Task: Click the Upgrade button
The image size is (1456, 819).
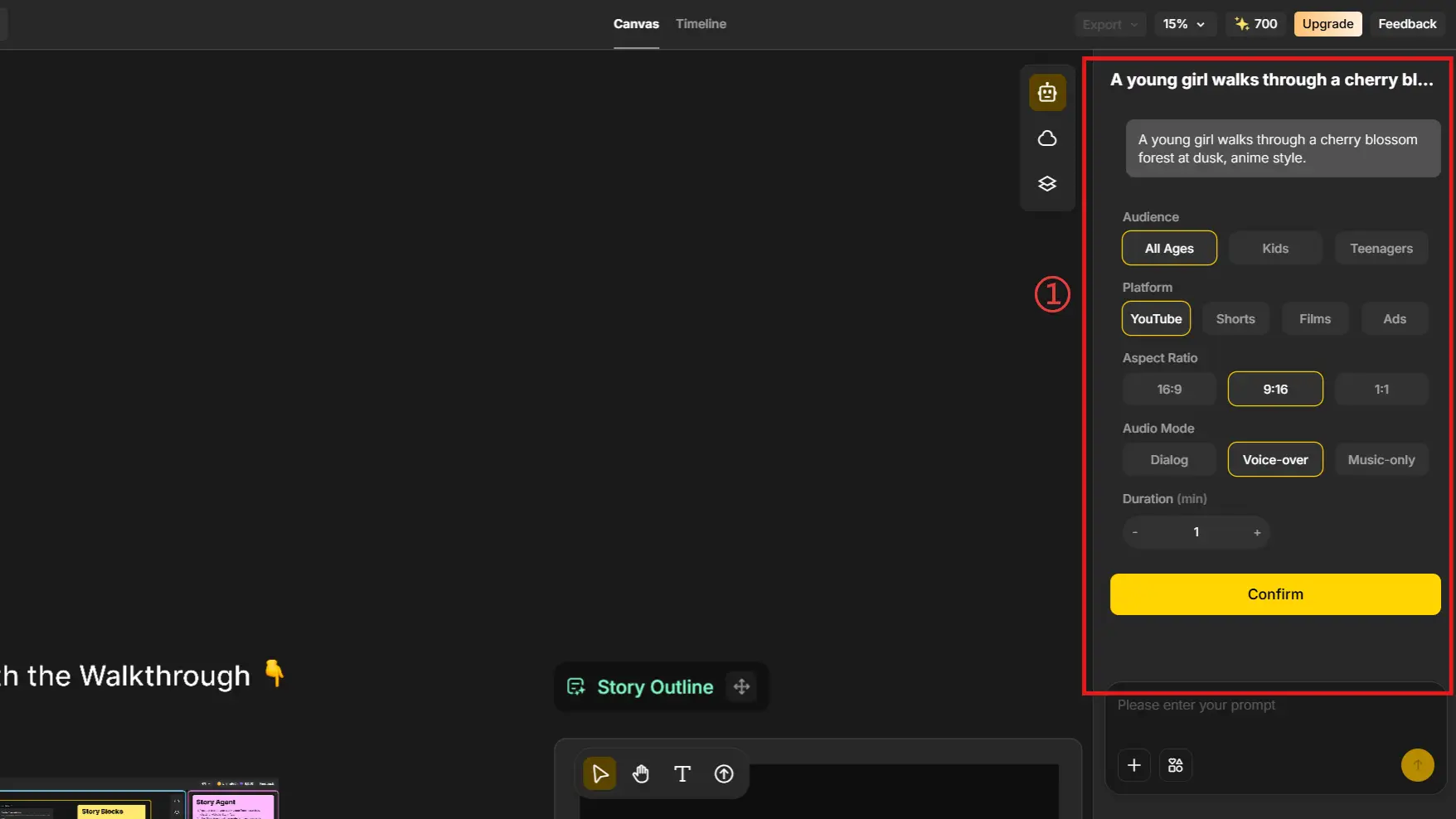Action: coord(1327,24)
